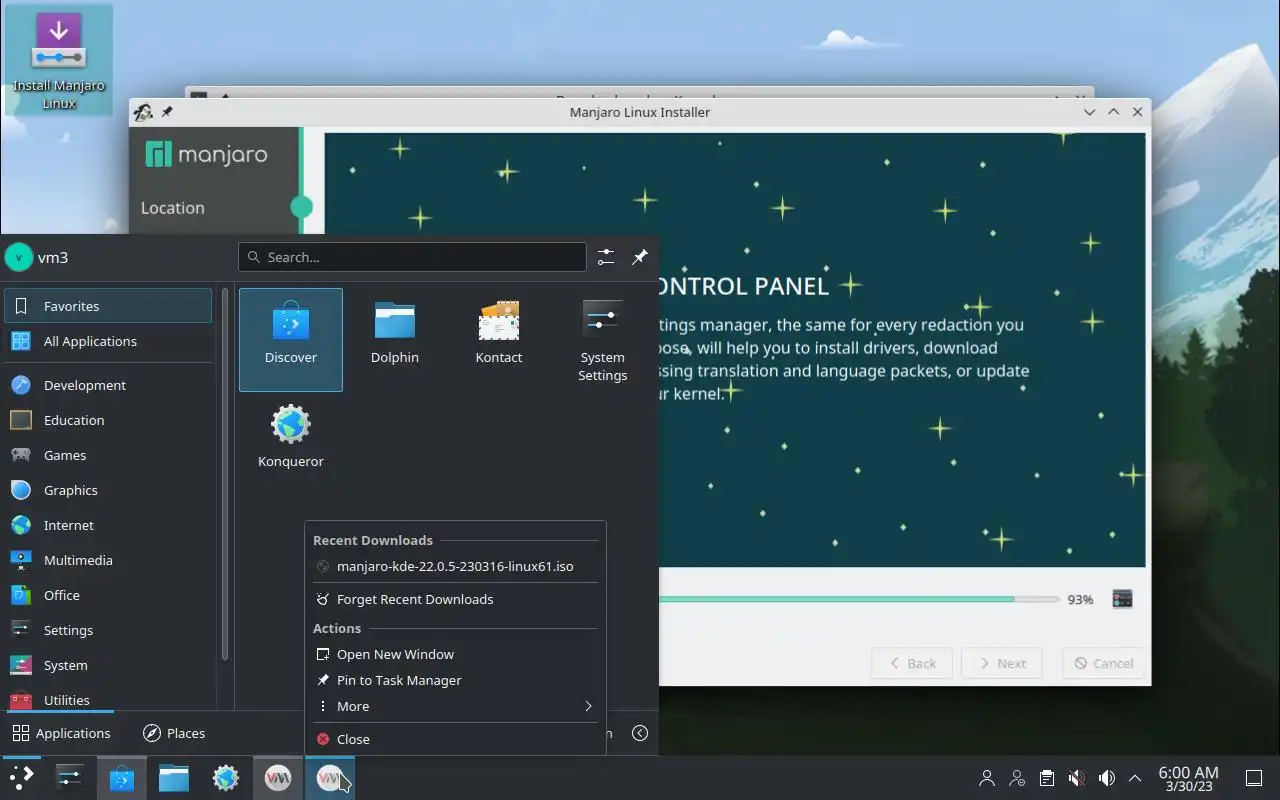
Task: Open System Settings tile in Favorites grid
Action: tap(603, 340)
